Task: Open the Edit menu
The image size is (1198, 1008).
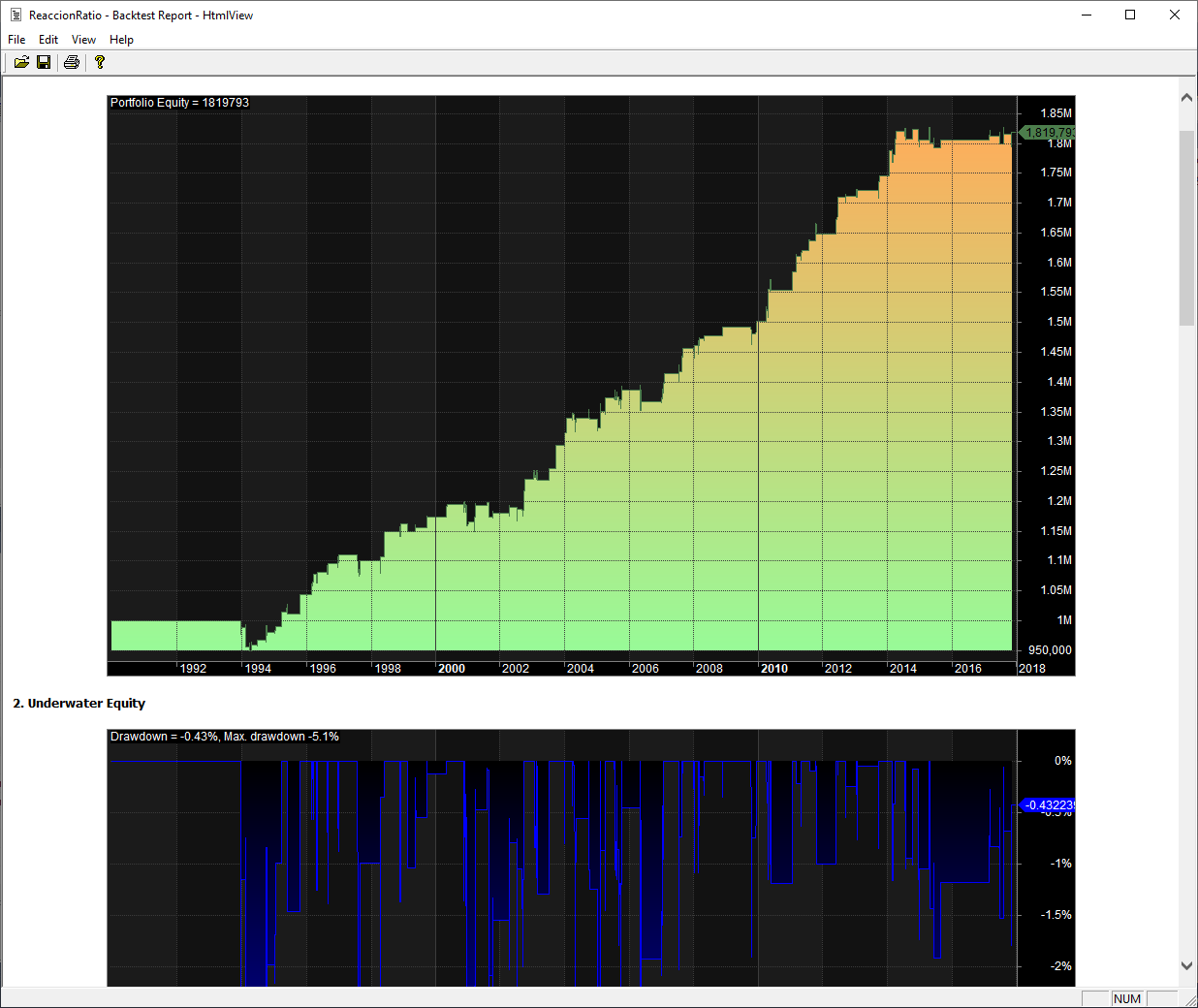Action: (48, 40)
